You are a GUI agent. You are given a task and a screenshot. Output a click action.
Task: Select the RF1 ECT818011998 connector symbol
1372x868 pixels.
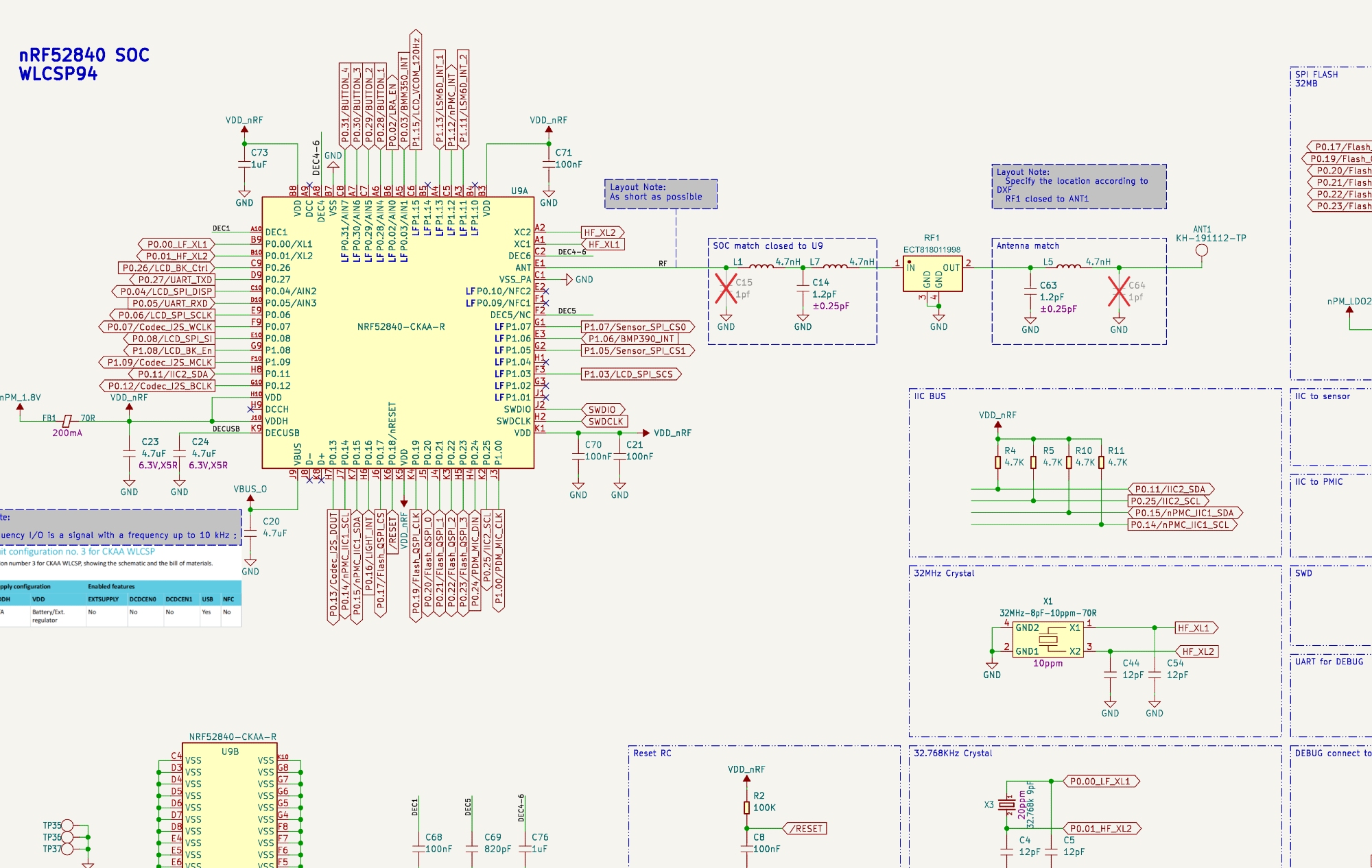pos(933,274)
